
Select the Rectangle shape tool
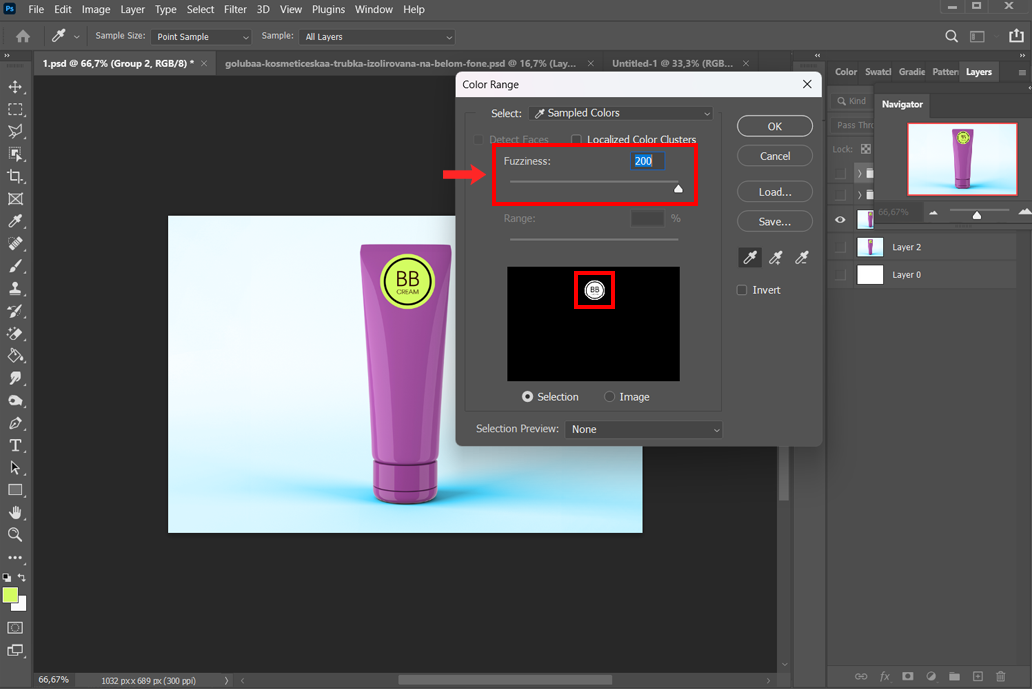click(x=15, y=490)
